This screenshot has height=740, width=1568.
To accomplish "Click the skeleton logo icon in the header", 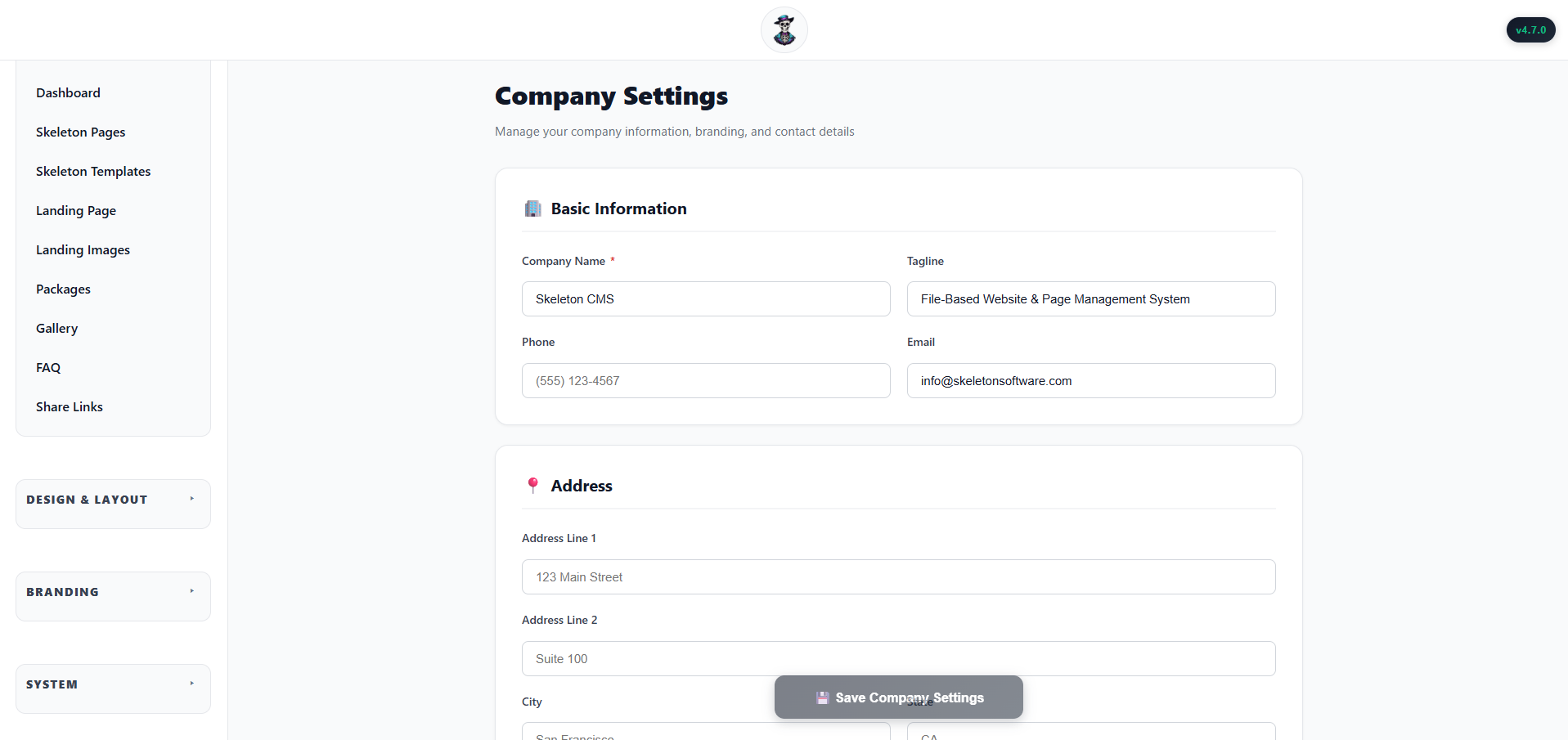I will click(x=784, y=30).
